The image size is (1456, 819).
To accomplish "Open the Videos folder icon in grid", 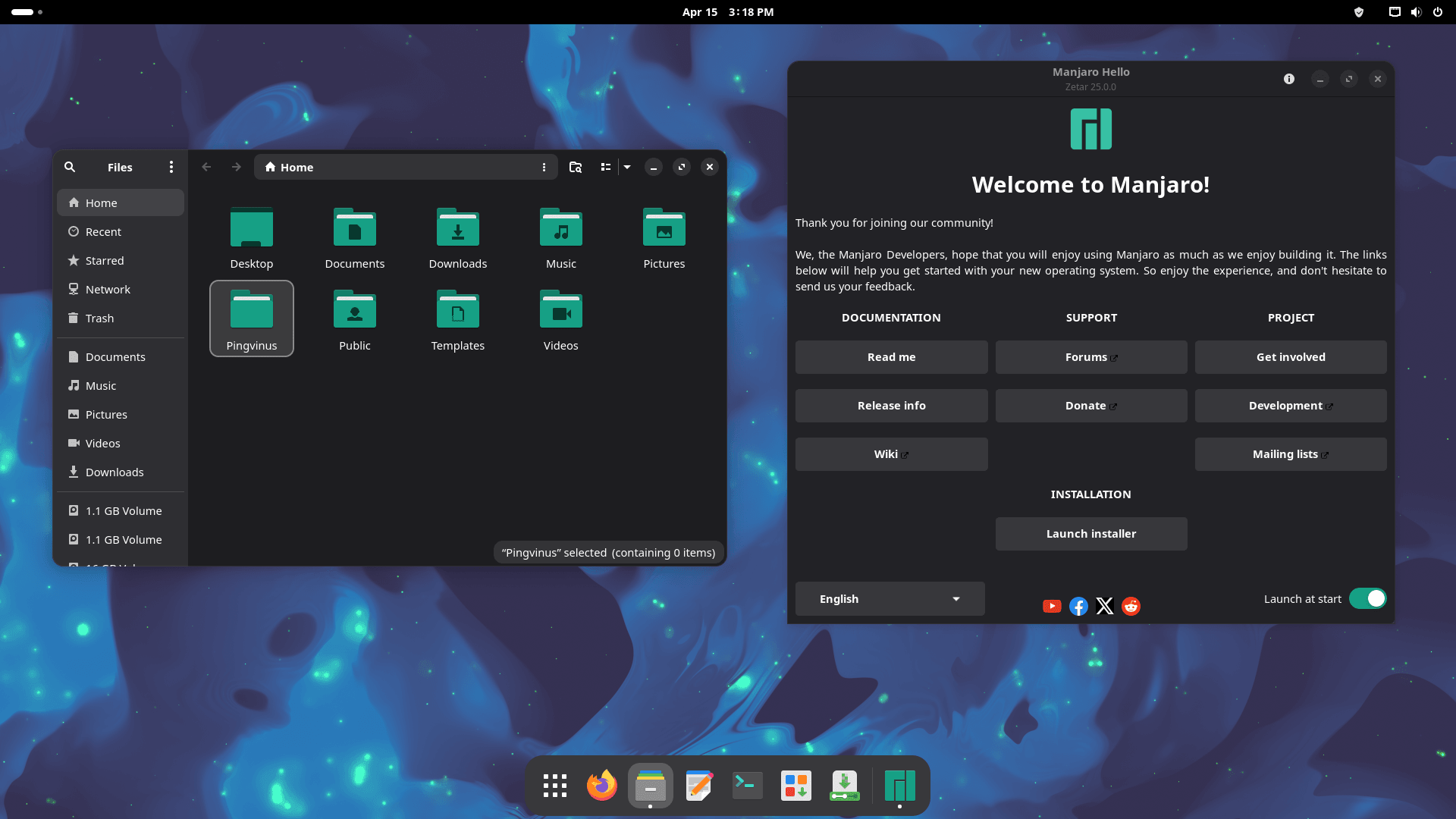I will pos(561,319).
